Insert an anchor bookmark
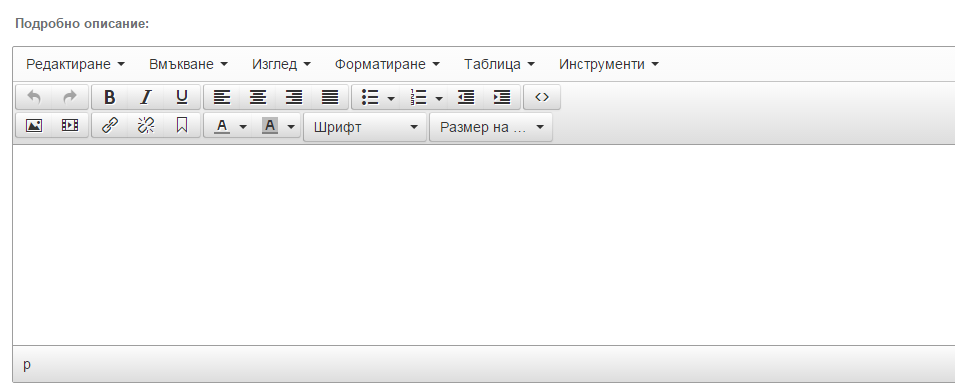Screen dimensions: 955x388 (x=181, y=125)
